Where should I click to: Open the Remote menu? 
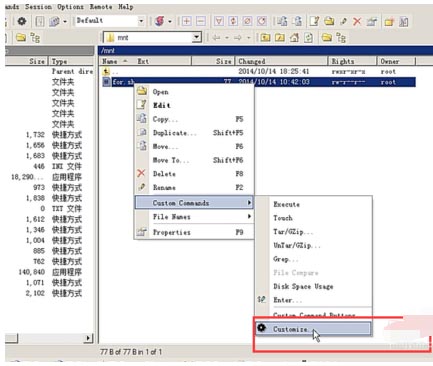101,7
